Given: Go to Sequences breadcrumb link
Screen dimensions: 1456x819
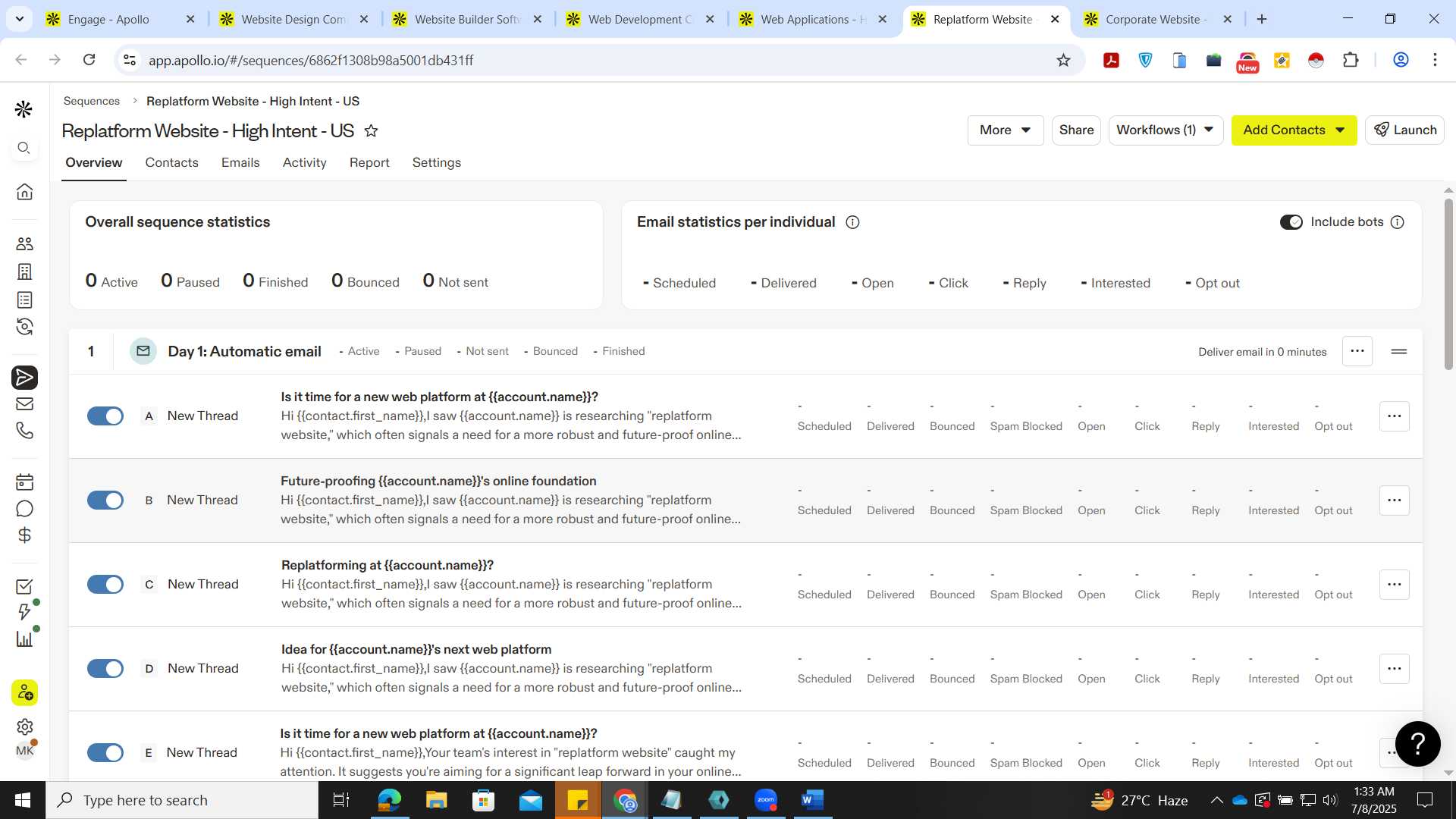Looking at the screenshot, I should (92, 101).
